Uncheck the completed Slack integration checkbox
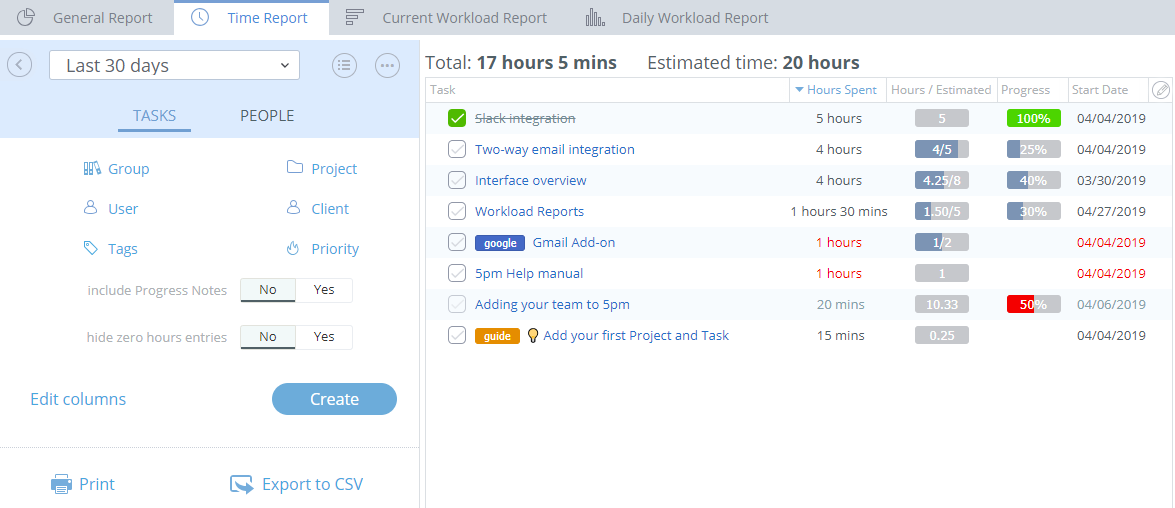Screen dimensions: 1175x508 457,119
